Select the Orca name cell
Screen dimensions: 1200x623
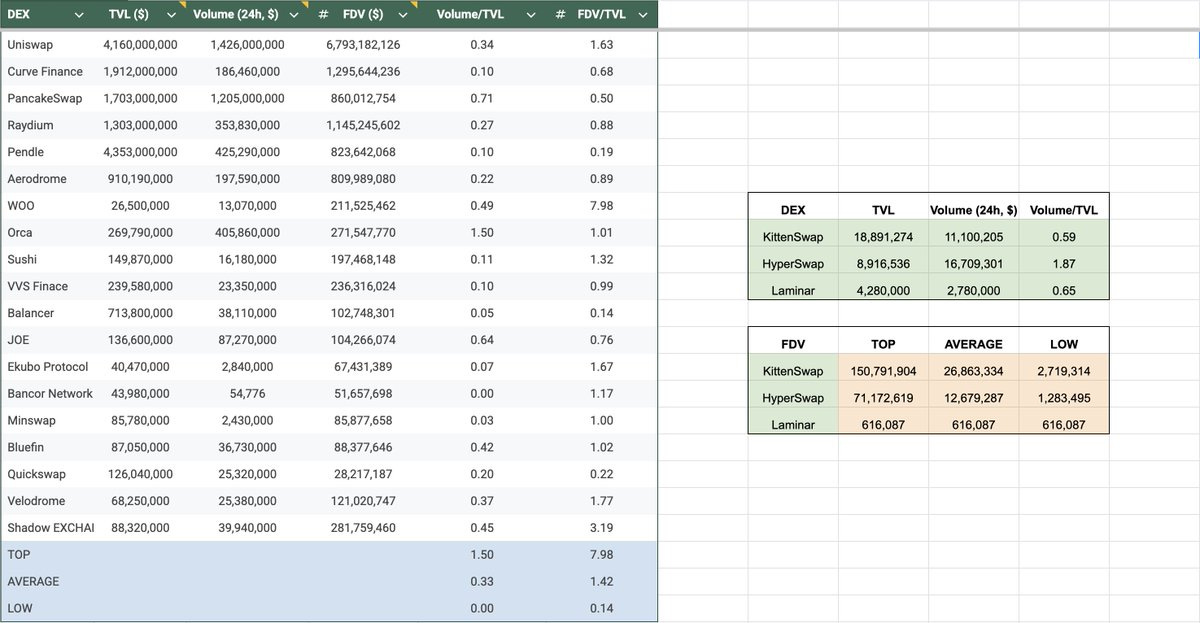tap(20, 233)
